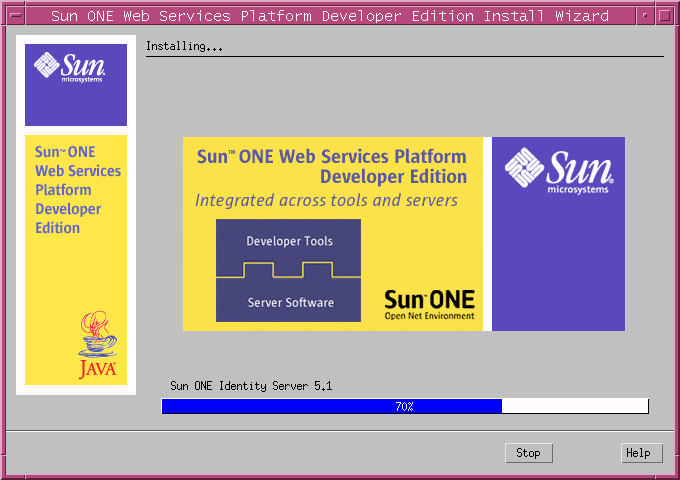
Task: Click the Sun ONE Open Net Environment logo
Action: point(429,305)
